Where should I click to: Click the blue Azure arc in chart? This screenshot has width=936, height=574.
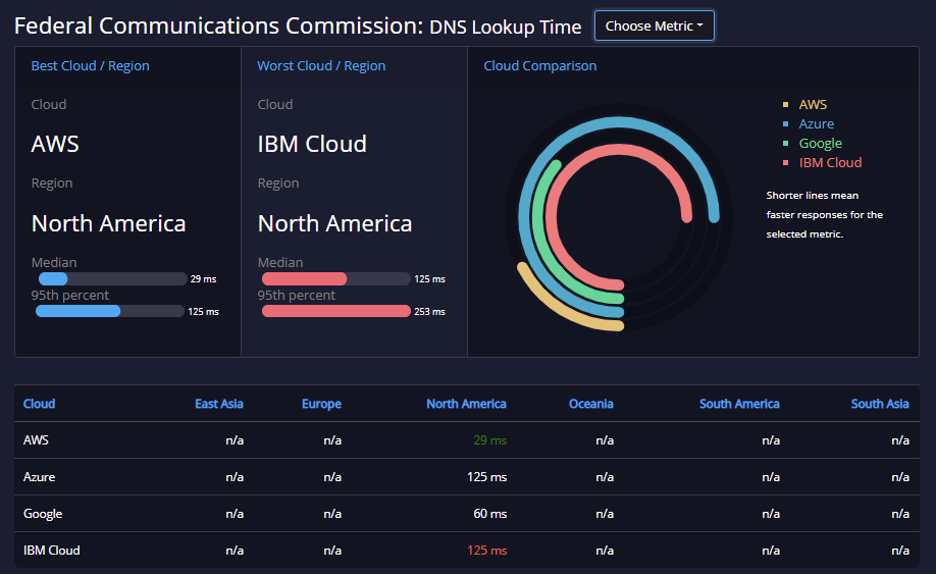[618, 122]
